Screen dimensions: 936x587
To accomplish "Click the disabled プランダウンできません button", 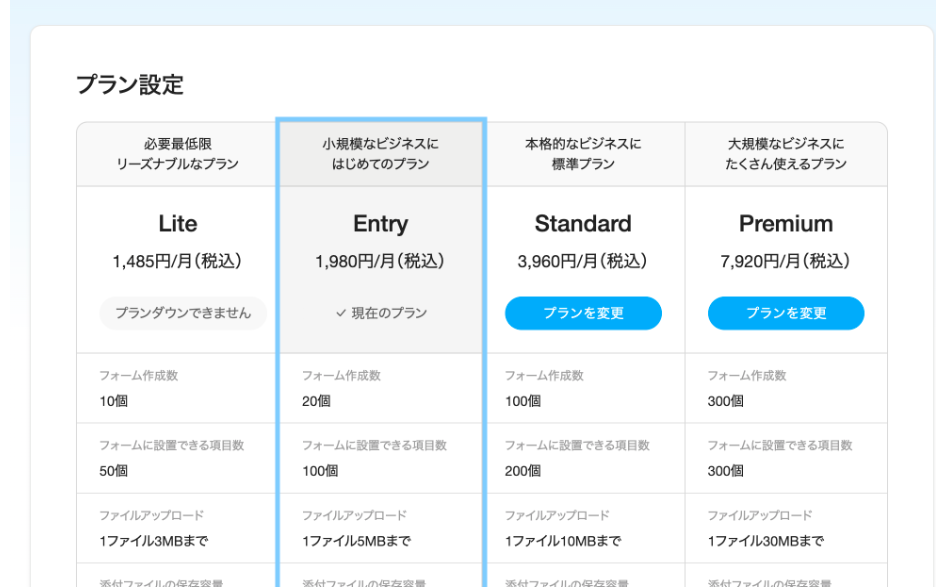I will pyautogui.click(x=183, y=313).
